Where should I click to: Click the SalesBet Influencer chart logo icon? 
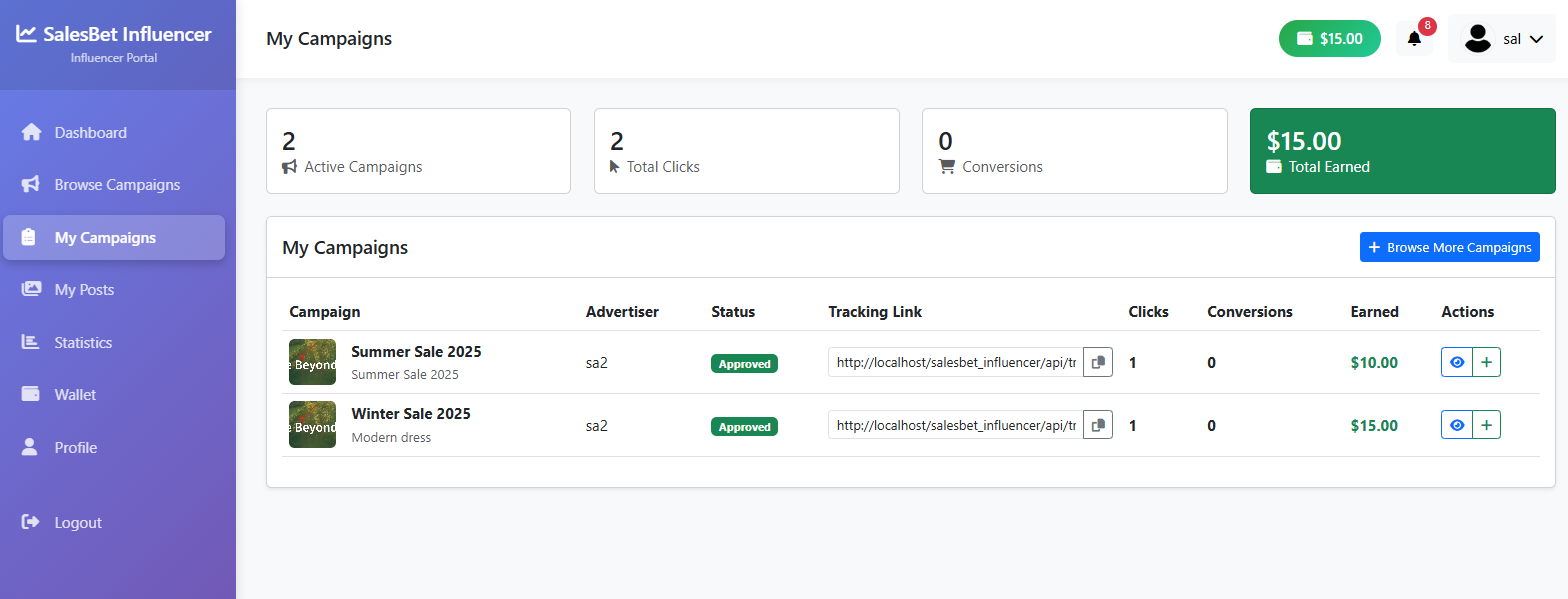(26, 34)
